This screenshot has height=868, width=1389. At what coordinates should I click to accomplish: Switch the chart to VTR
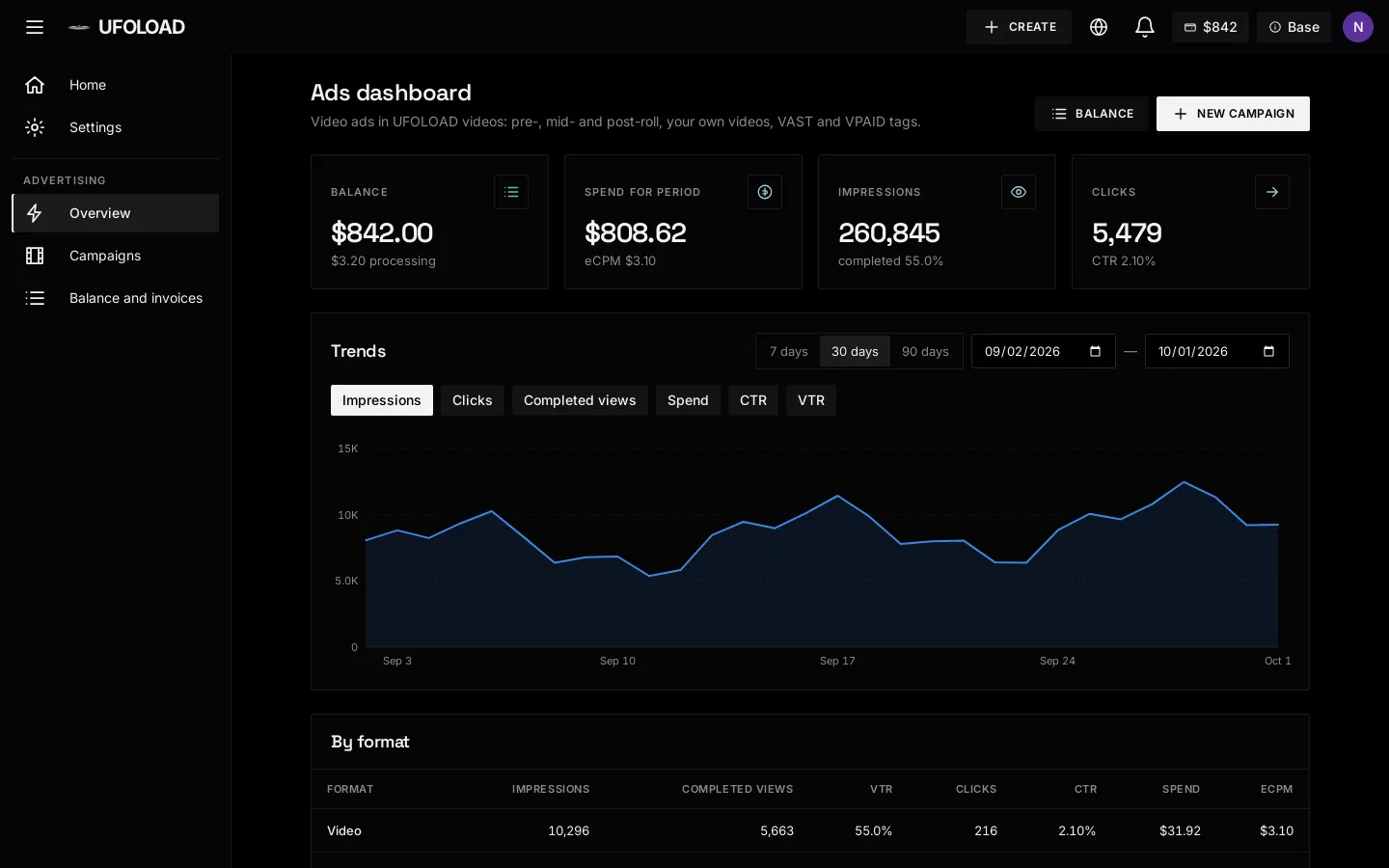click(x=811, y=400)
